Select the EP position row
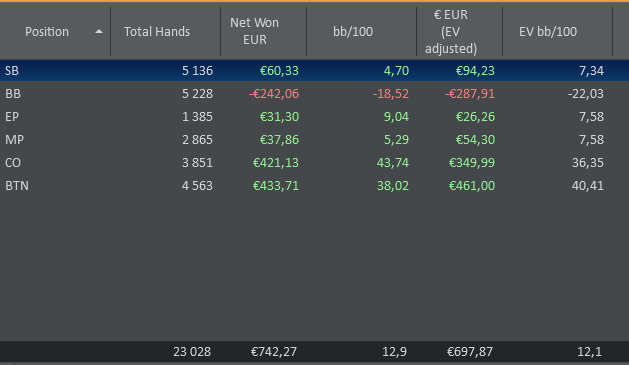The image size is (629, 365). click(x=314, y=117)
